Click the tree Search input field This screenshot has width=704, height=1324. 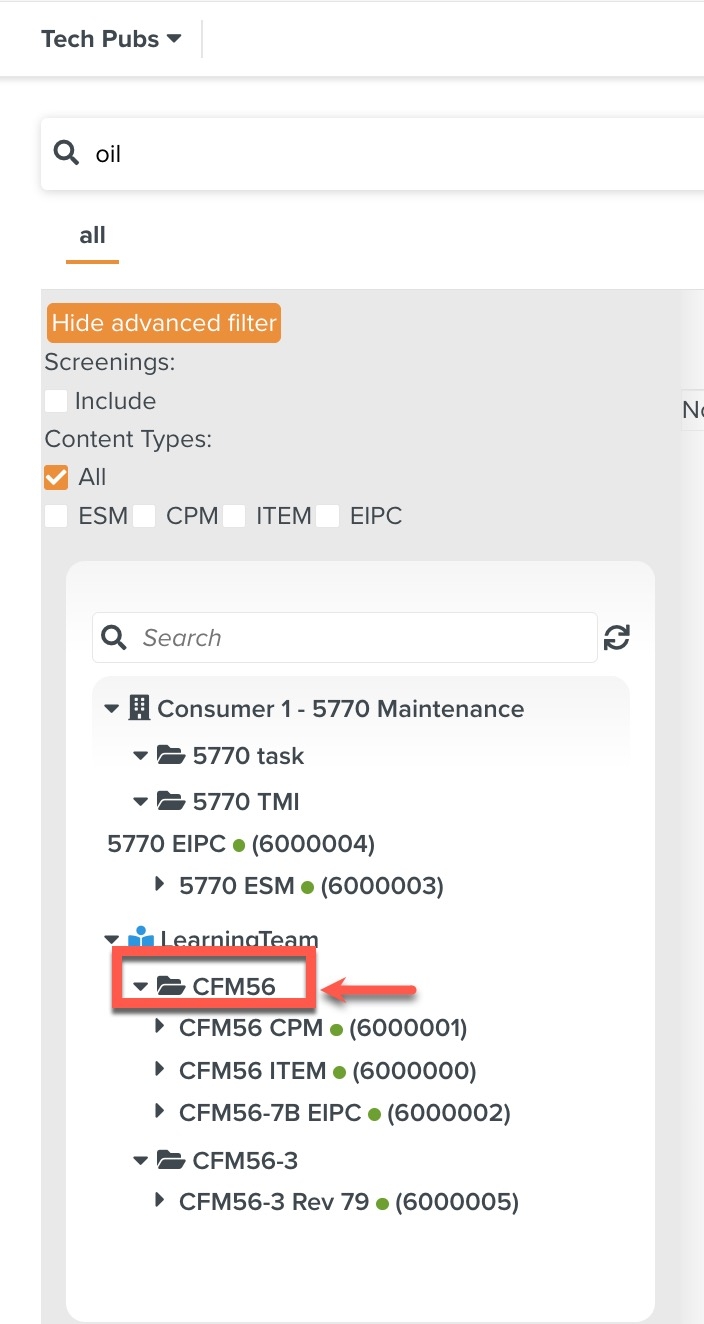tap(360, 637)
